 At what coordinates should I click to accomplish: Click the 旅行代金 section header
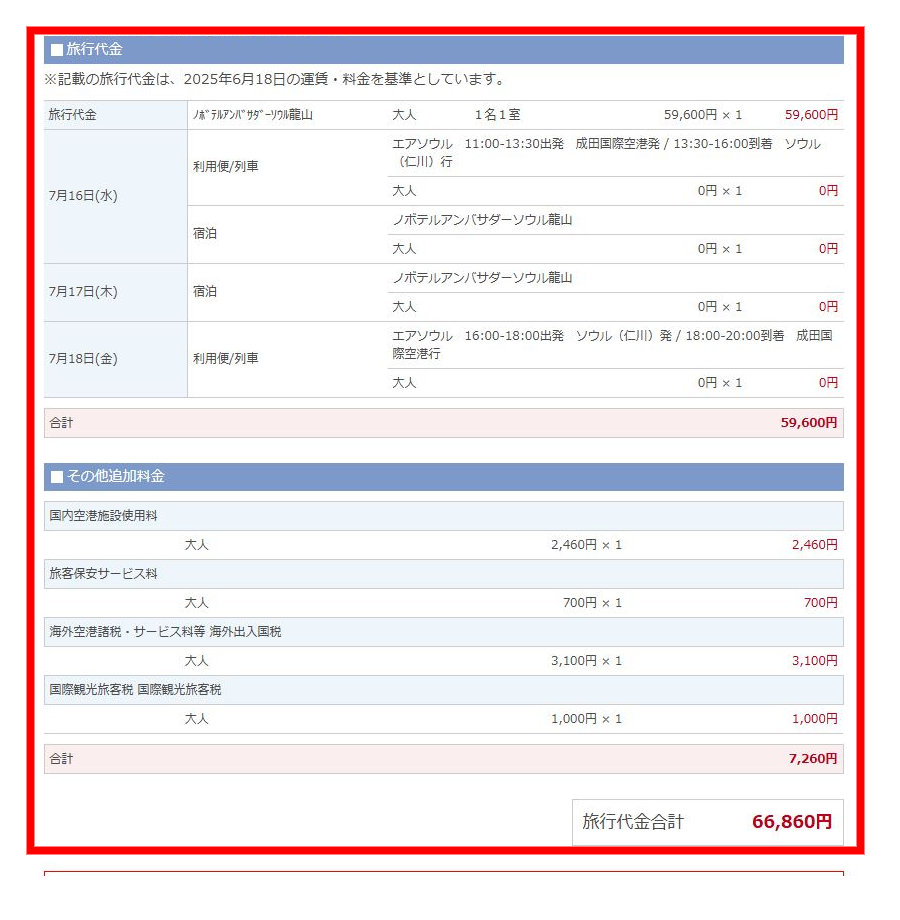coord(444,49)
